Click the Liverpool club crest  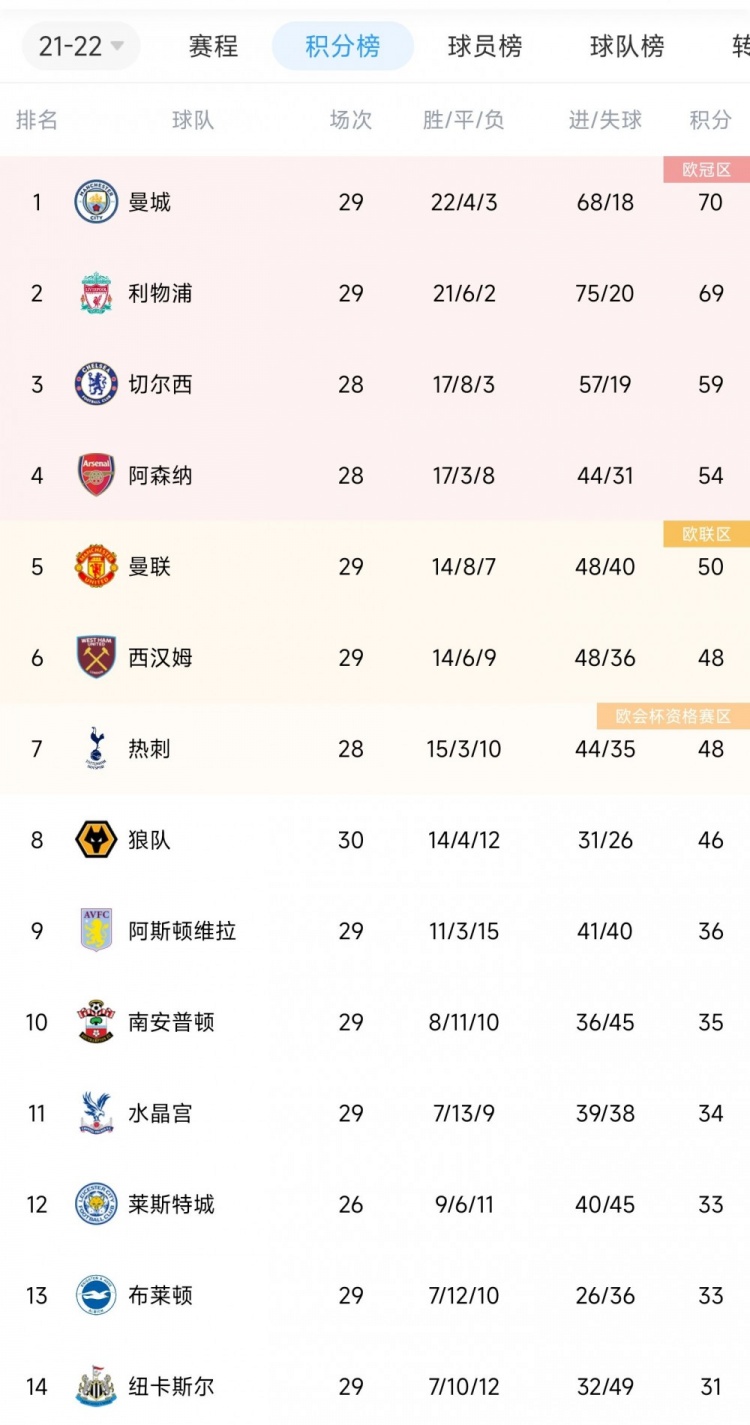click(x=96, y=293)
